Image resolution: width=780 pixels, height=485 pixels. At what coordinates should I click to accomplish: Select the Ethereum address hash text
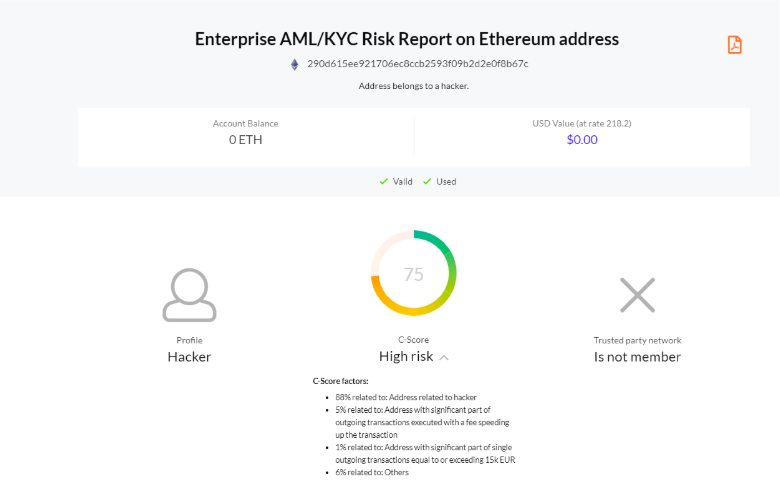417,64
